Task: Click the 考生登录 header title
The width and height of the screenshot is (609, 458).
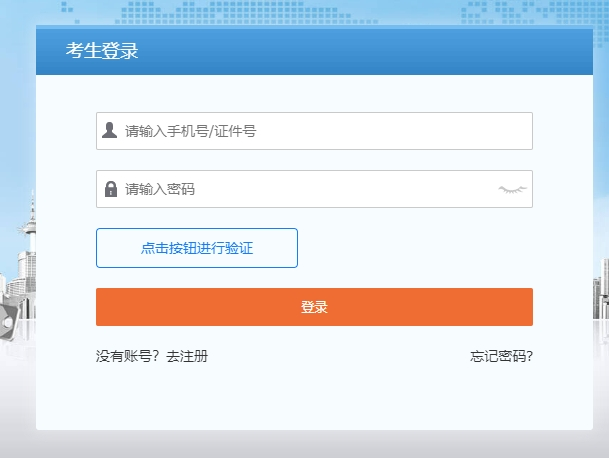Action: coord(102,51)
